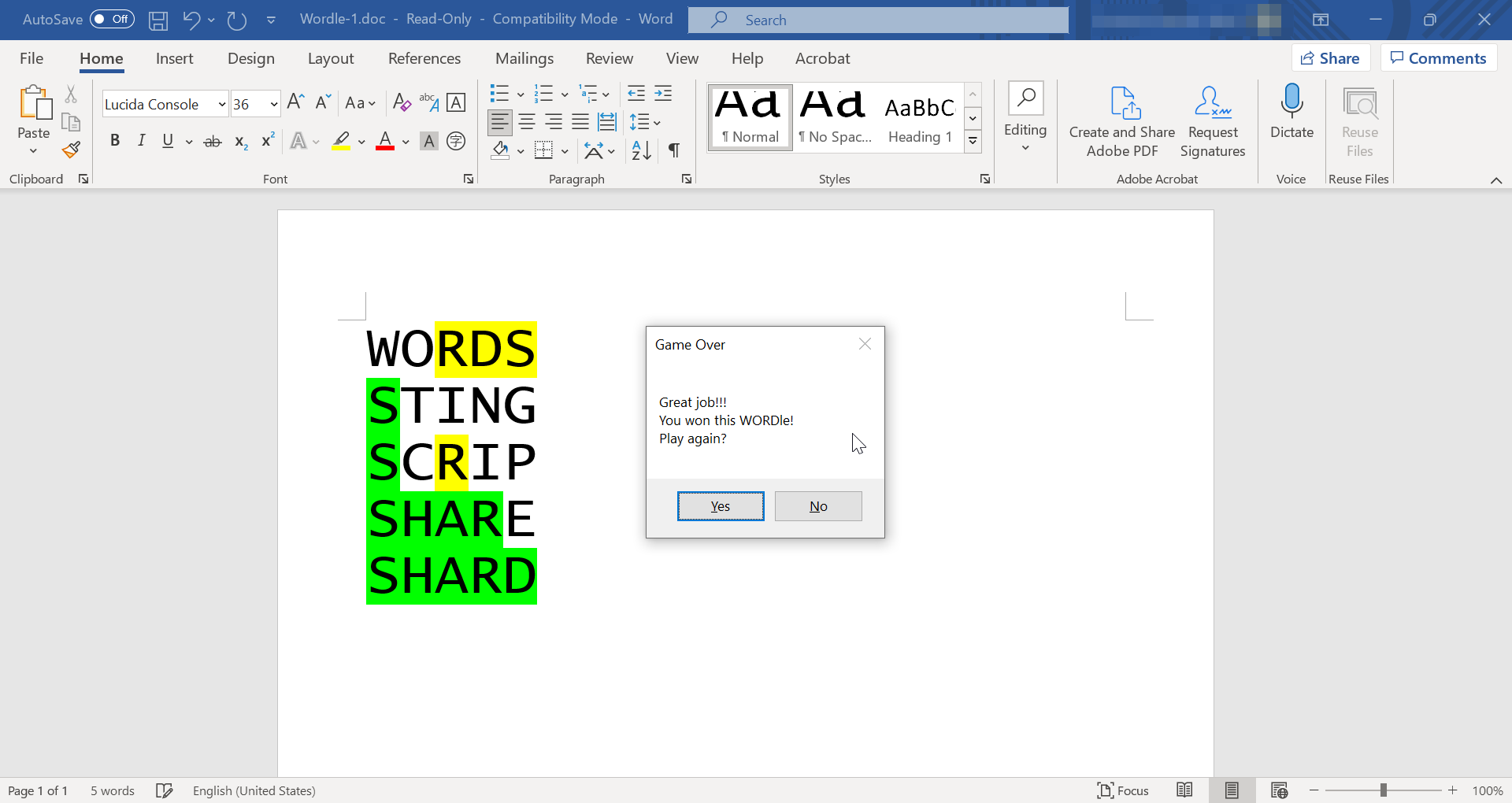Toggle Underline formatting
Image resolution: width=1512 pixels, height=803 pixels.
(167, 141)
